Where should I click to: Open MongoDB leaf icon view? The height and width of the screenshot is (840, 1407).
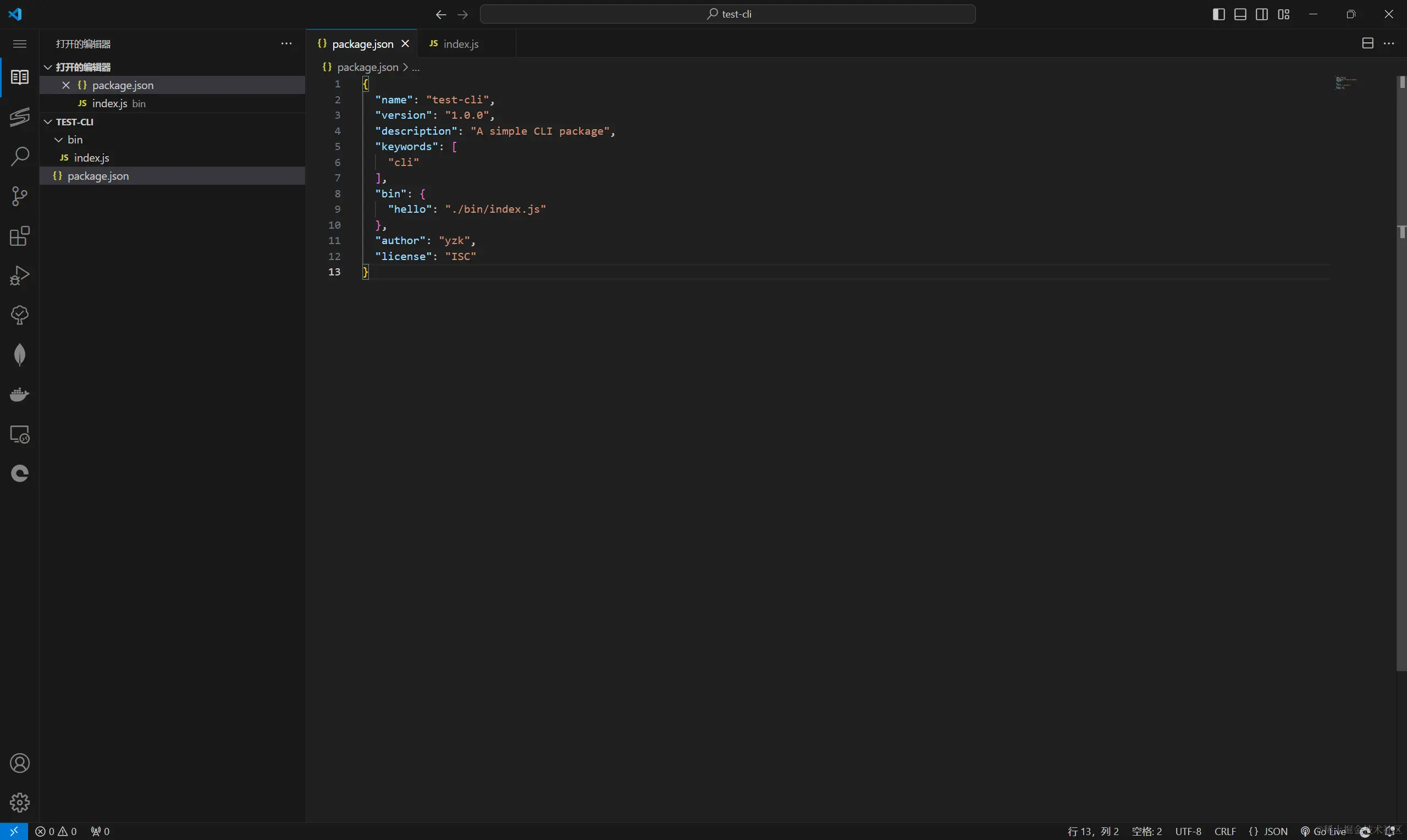(x=20, y=355)
